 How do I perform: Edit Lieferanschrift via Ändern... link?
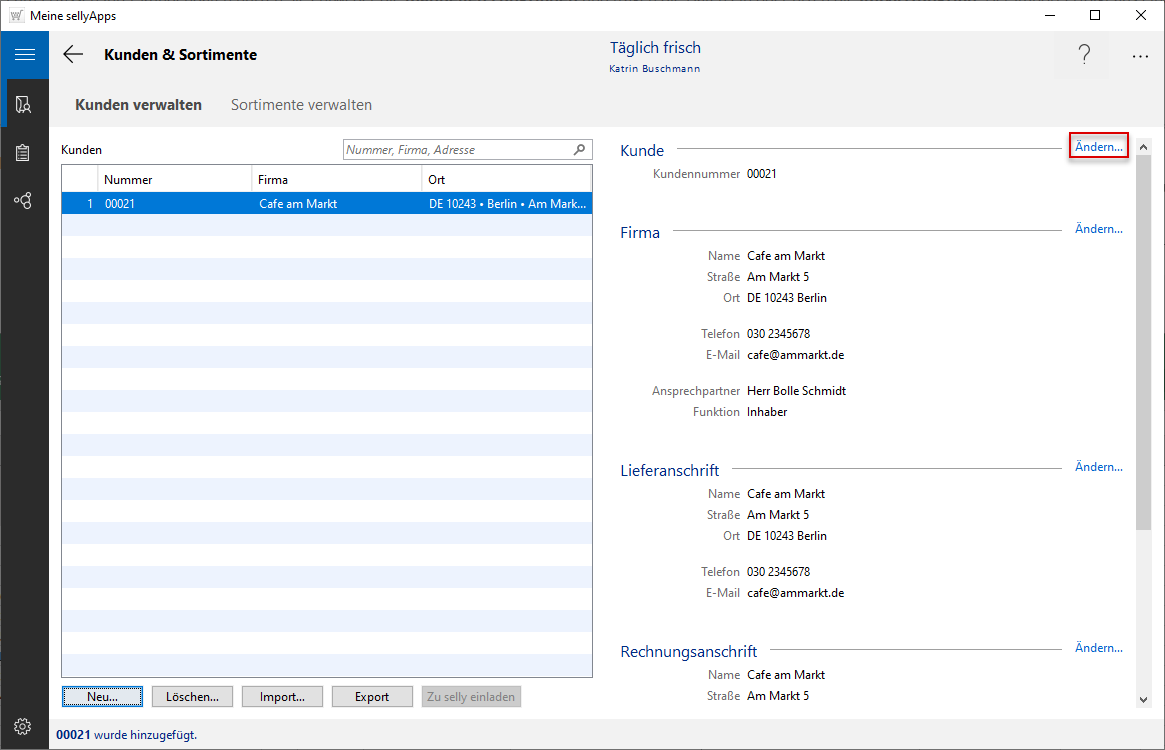click(1098, 467)
